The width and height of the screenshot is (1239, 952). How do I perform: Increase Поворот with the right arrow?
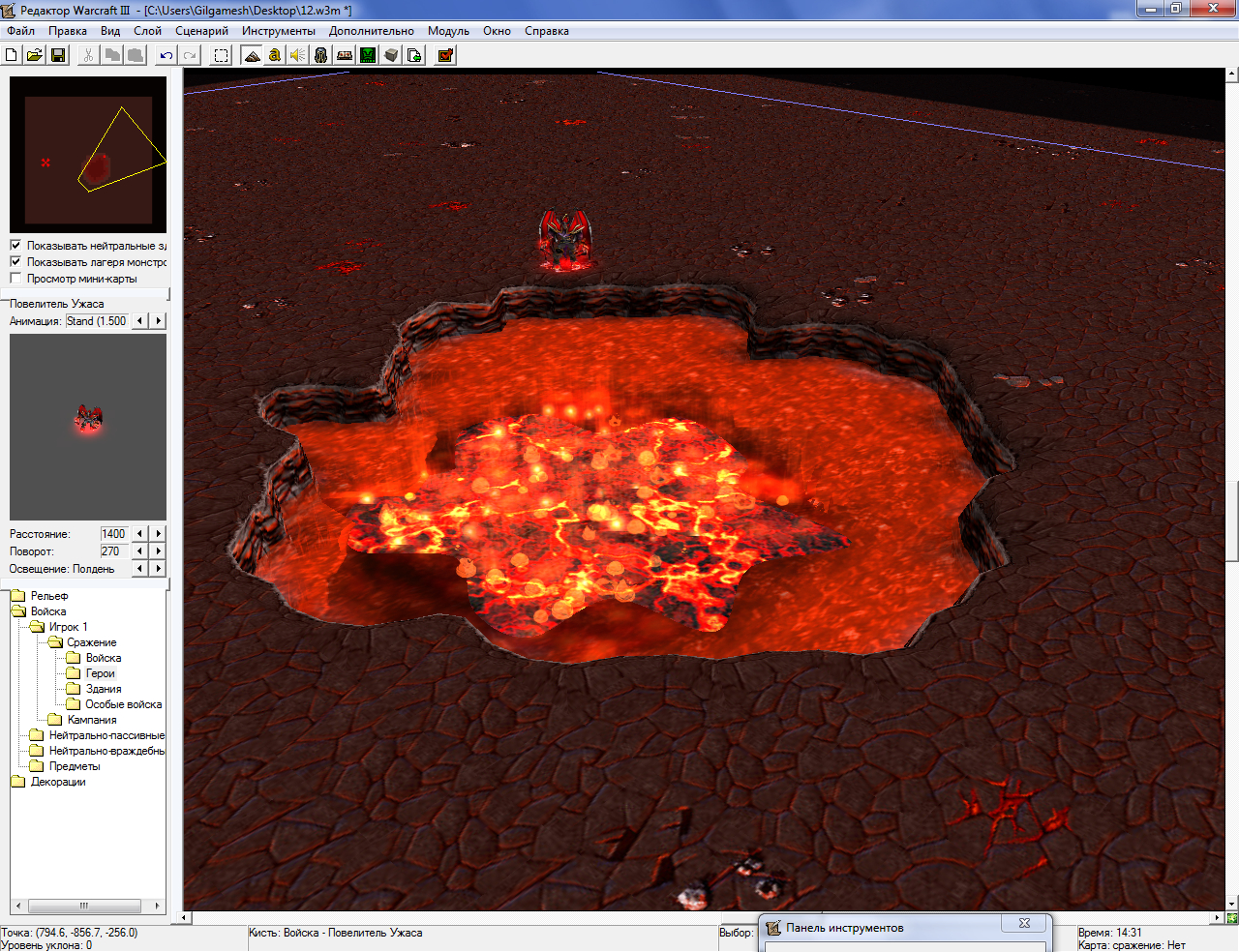click(159, 550)
